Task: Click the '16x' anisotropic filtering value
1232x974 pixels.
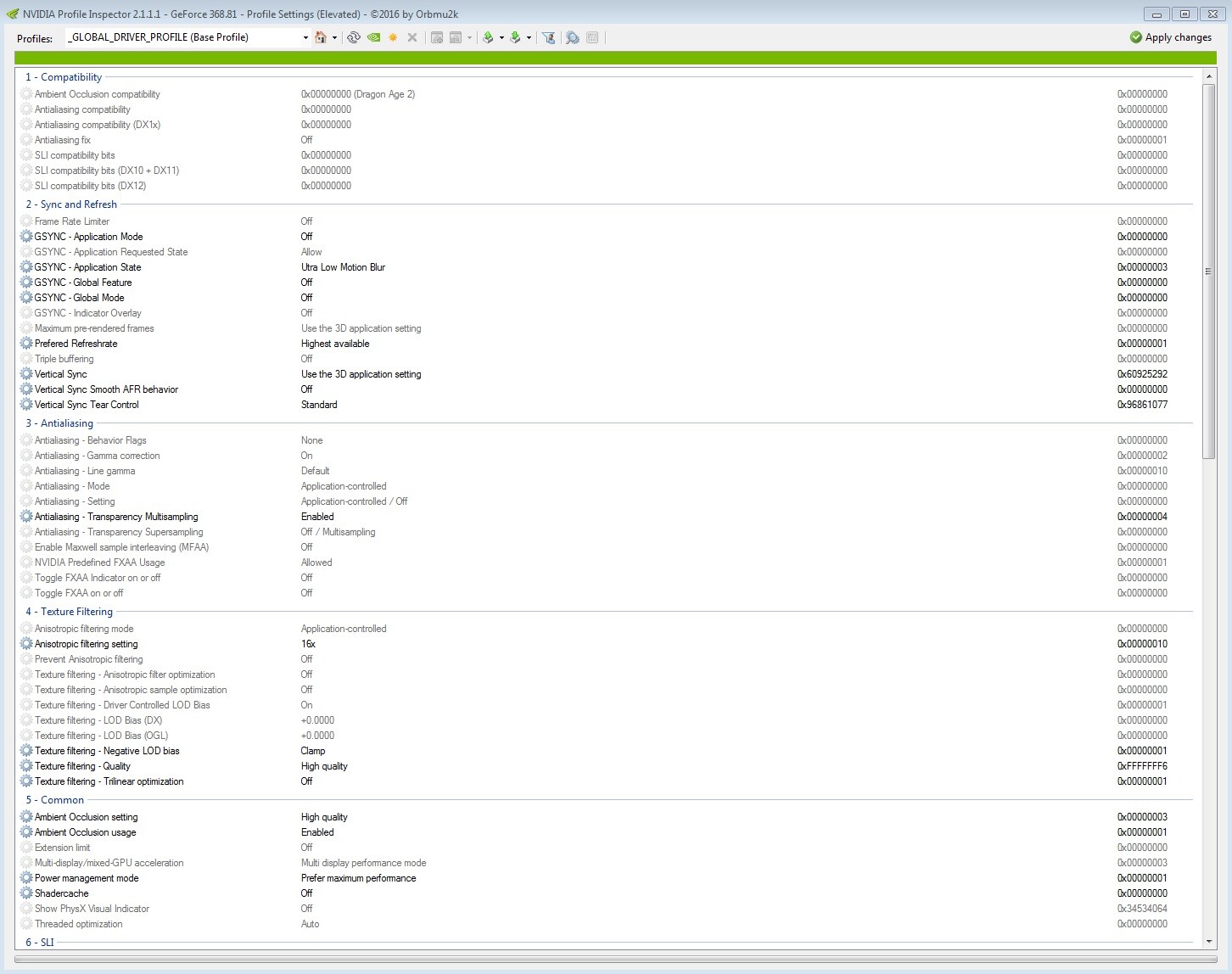Action: [x=308, y=644]
